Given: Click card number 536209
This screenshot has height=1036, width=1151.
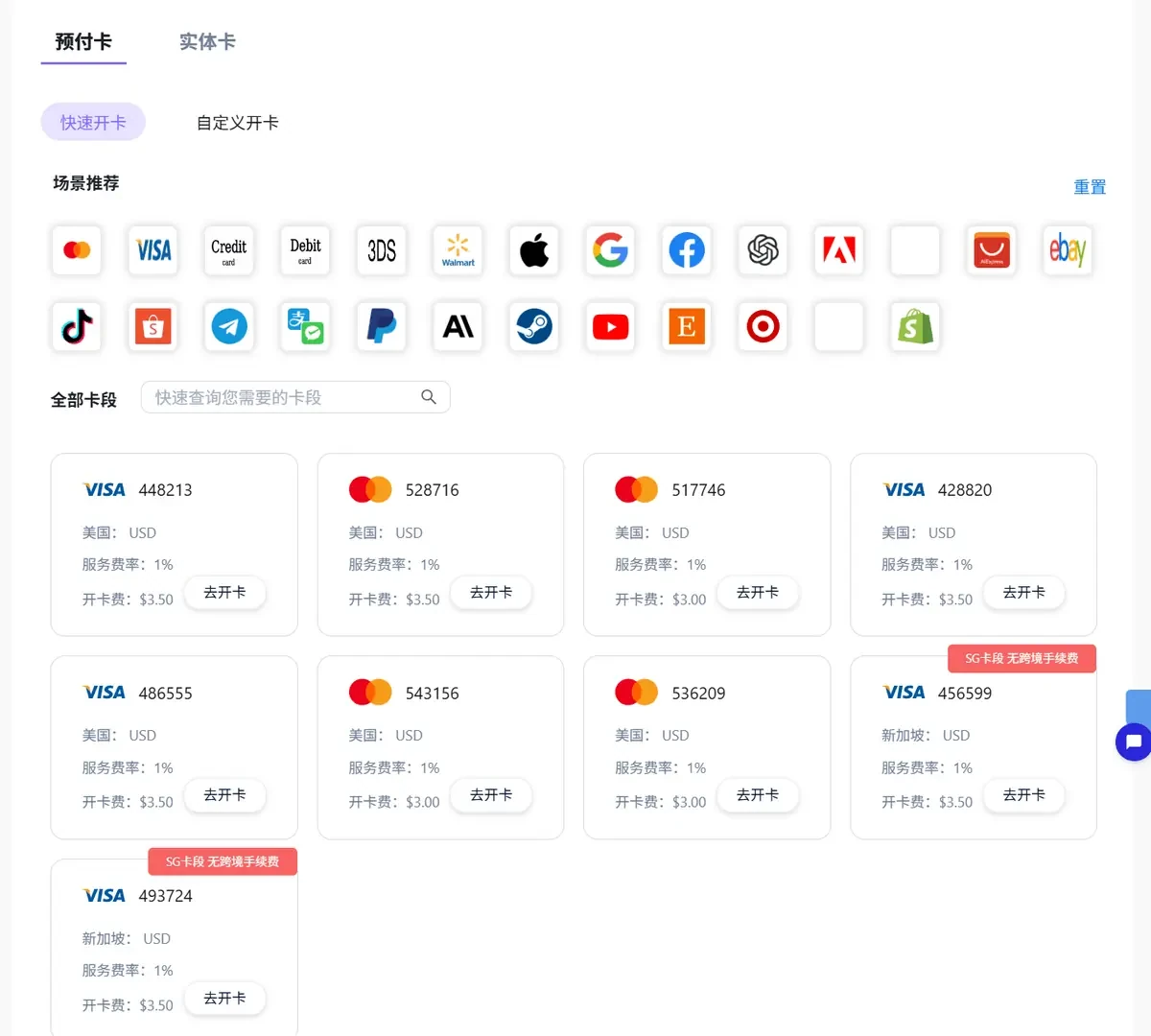Looking at the screenshot, I should tap(698, 694).
